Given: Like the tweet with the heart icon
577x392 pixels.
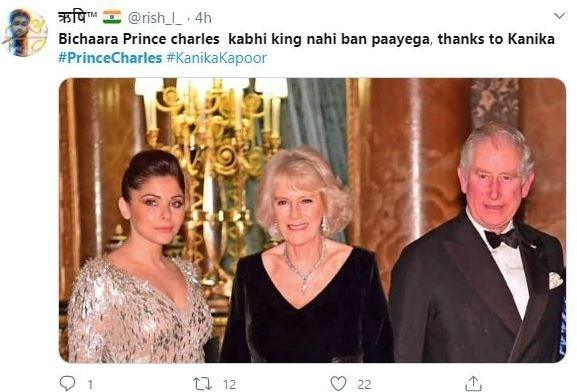Looking at the screenshot, I should tap(338, 384).
